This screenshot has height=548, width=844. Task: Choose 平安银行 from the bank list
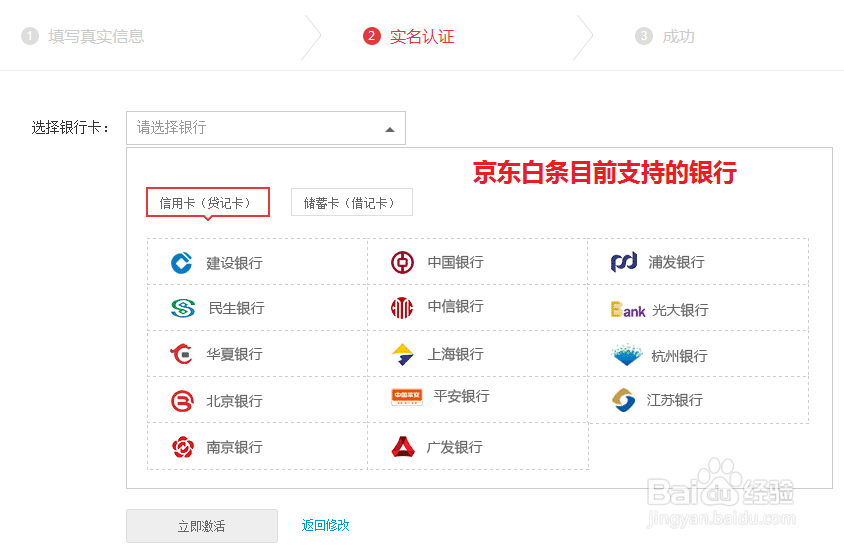[x=477, y=400]
